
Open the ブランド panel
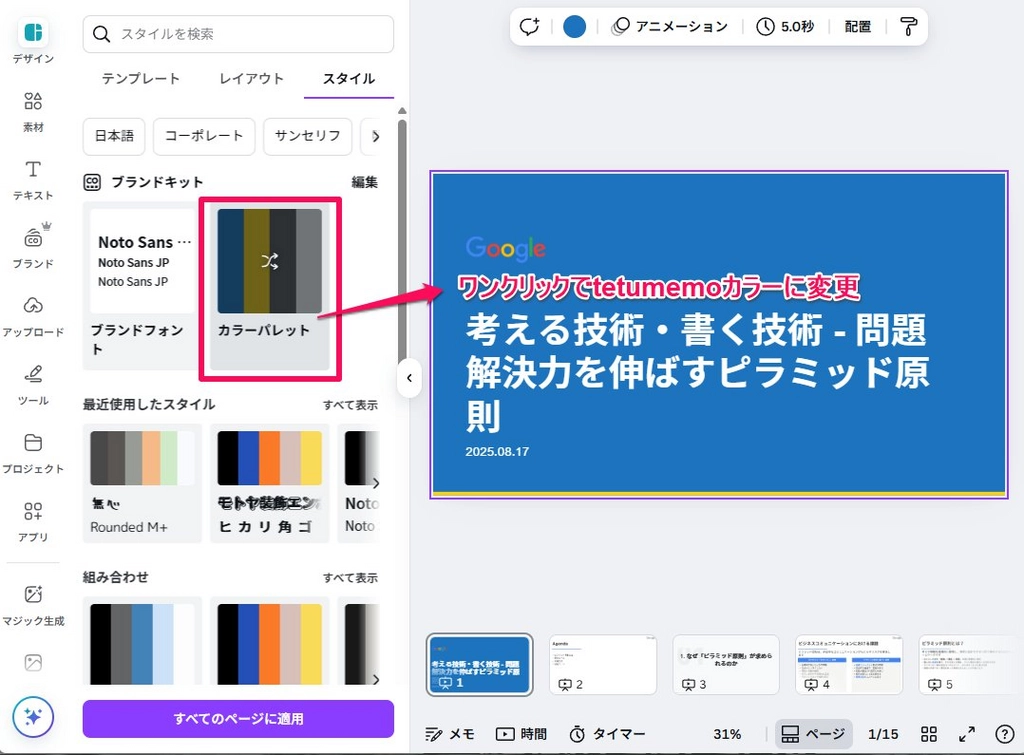coord(33,247)
